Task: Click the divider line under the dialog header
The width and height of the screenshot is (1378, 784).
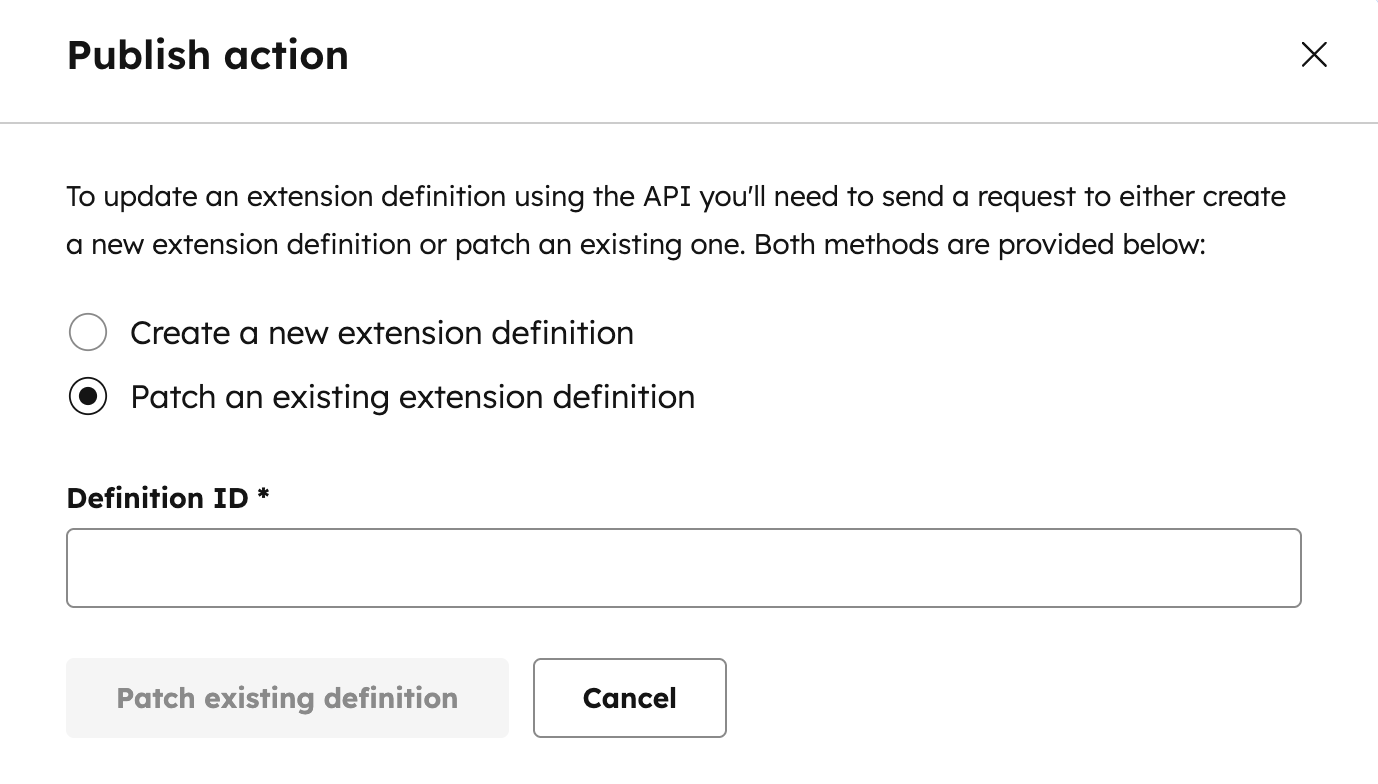Action: point(689,123)
